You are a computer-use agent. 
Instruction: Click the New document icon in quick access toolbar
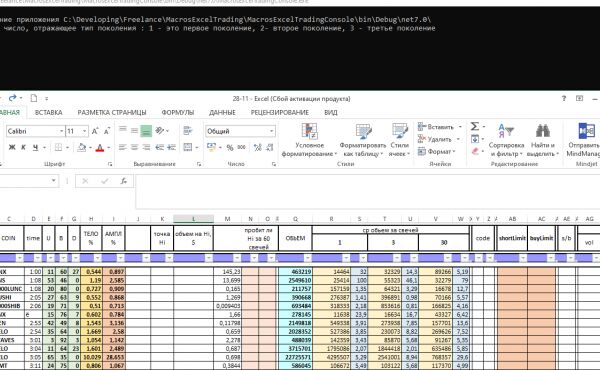(x=34, y=98)
